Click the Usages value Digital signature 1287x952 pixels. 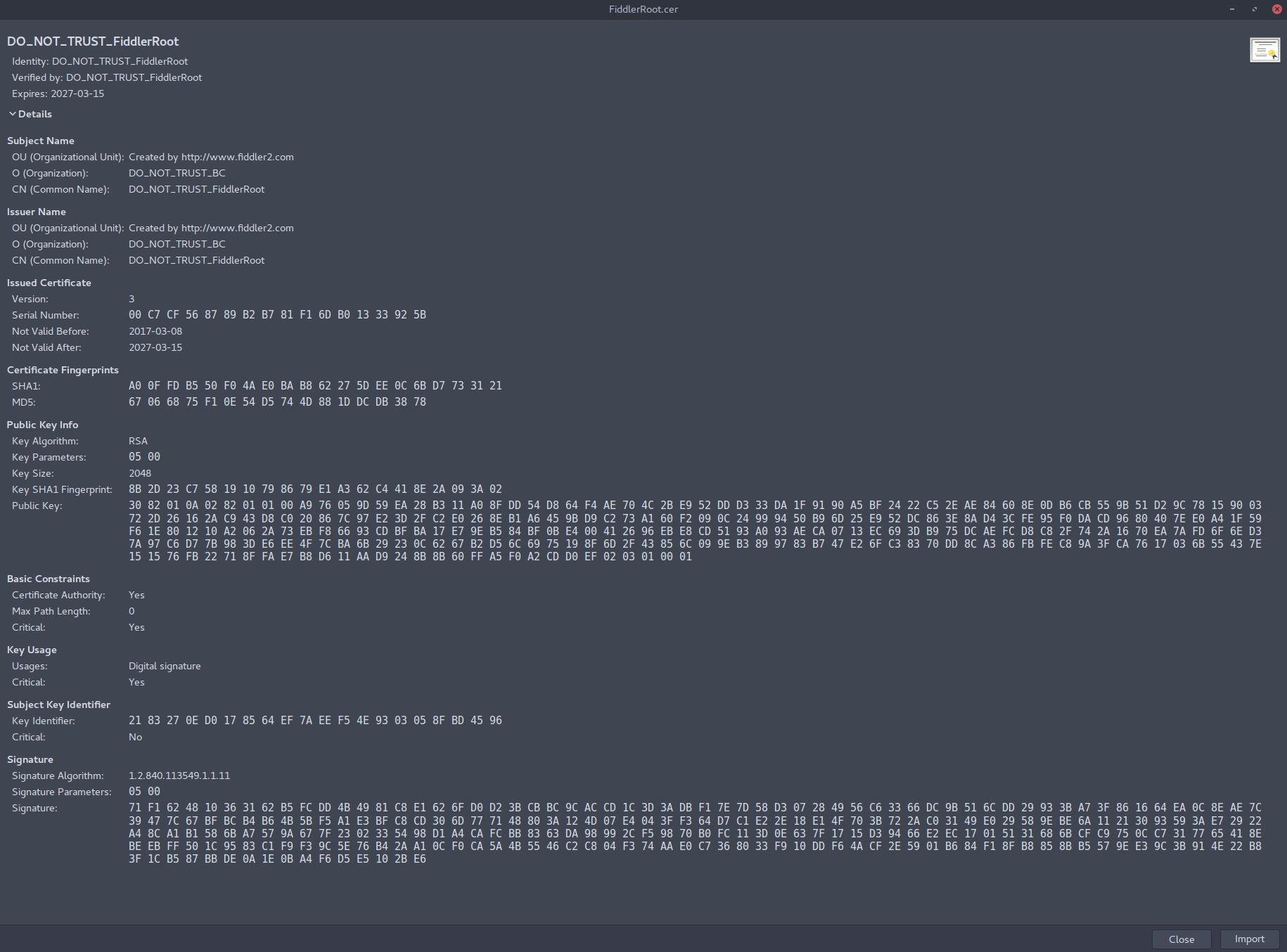(165, 666)
